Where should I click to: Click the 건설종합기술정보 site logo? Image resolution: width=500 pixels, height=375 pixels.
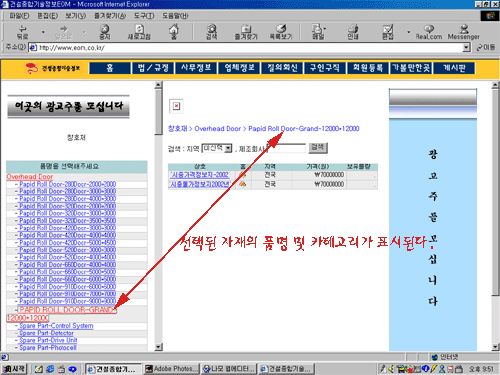click(53, 68)
